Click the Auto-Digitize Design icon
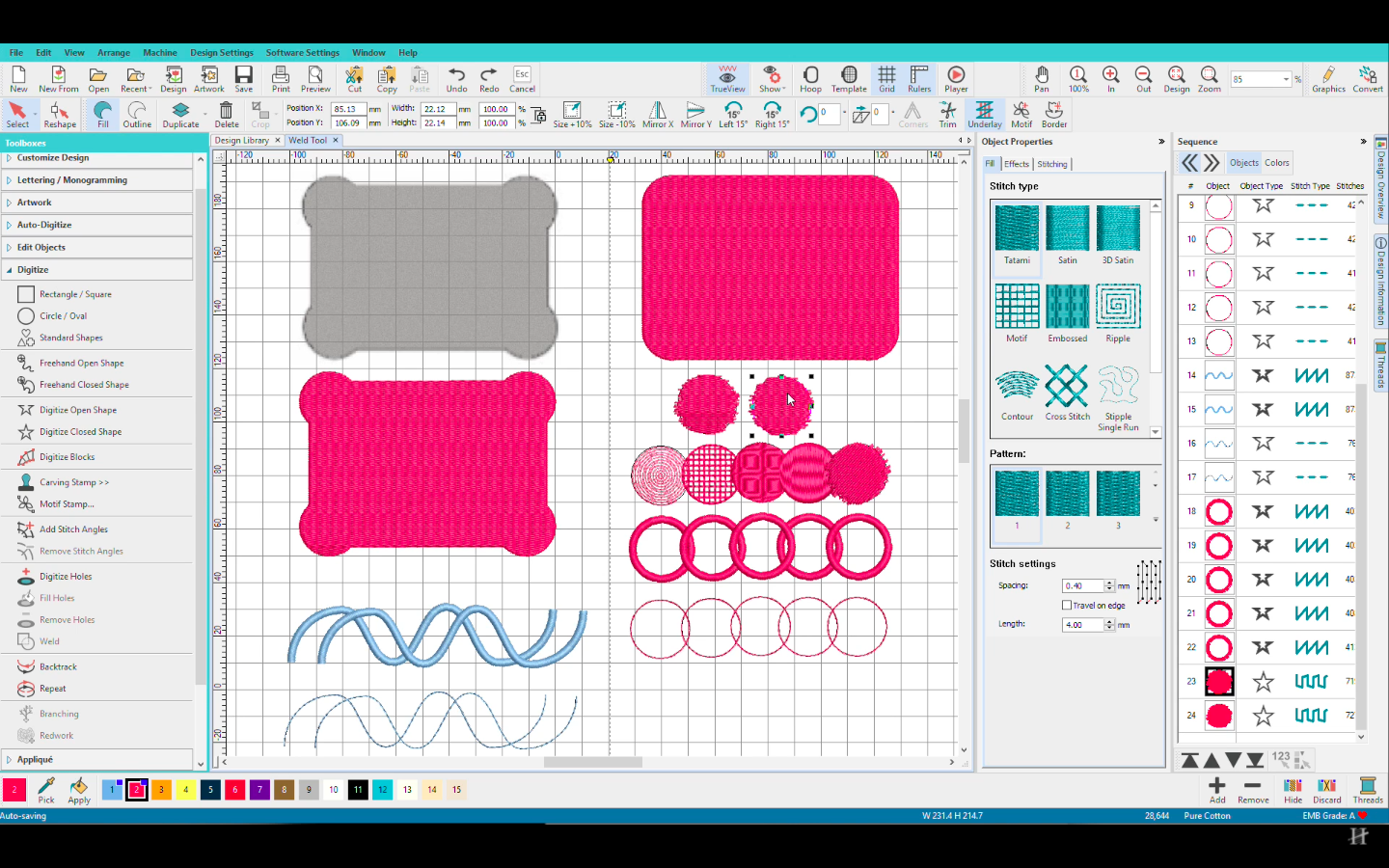Screen dimensions: 1389x868 (174, 79)
